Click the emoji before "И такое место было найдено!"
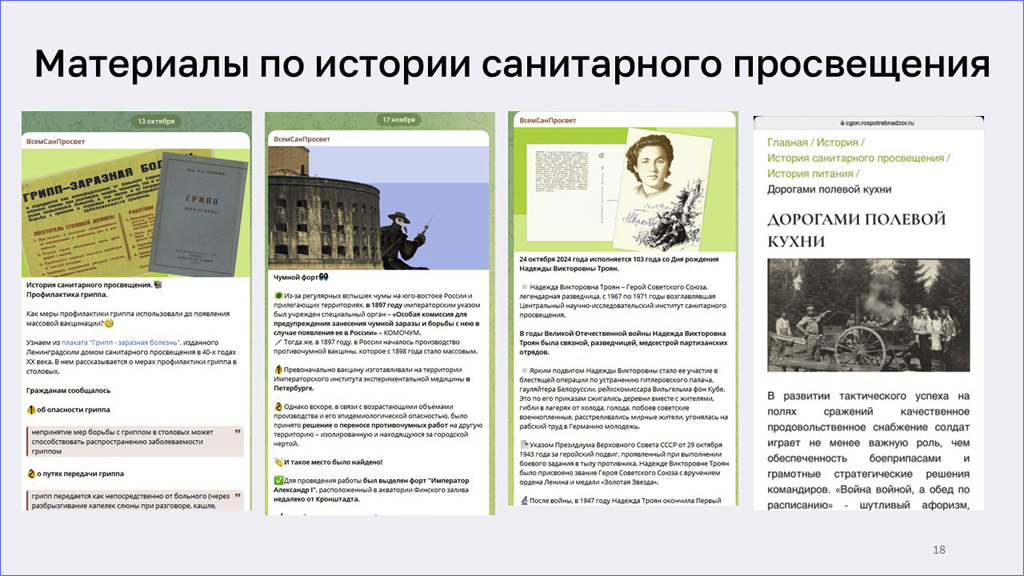1024x576 pixels. [278, 462]
